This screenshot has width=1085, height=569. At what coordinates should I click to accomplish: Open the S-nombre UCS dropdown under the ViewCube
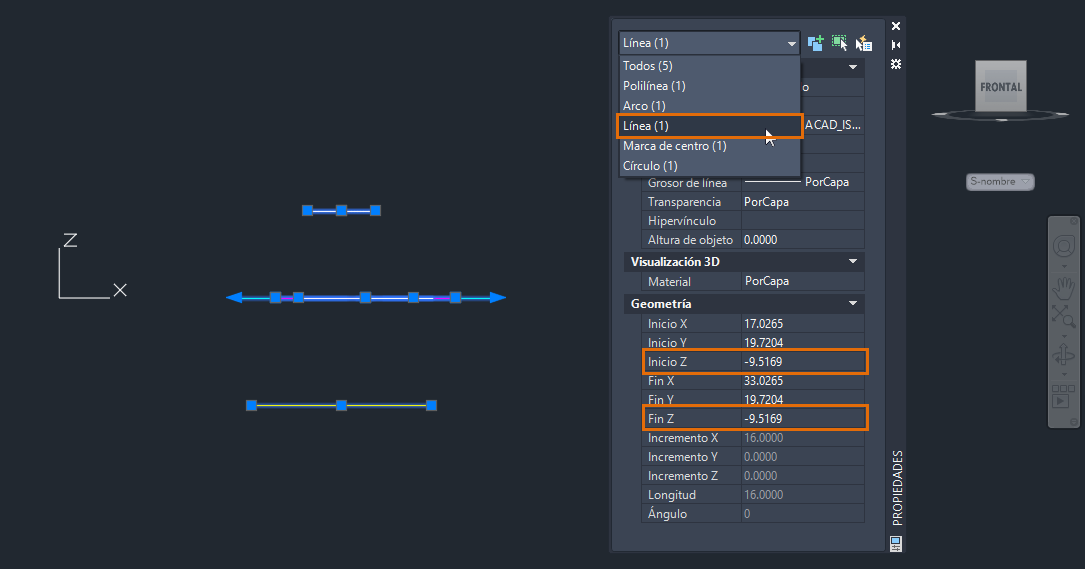coord(1000,181)
